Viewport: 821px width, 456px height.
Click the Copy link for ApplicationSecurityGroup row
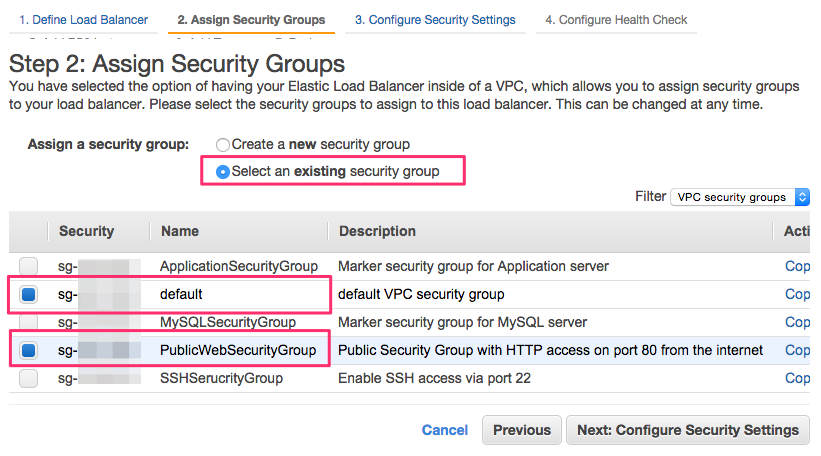coord(797,266)
